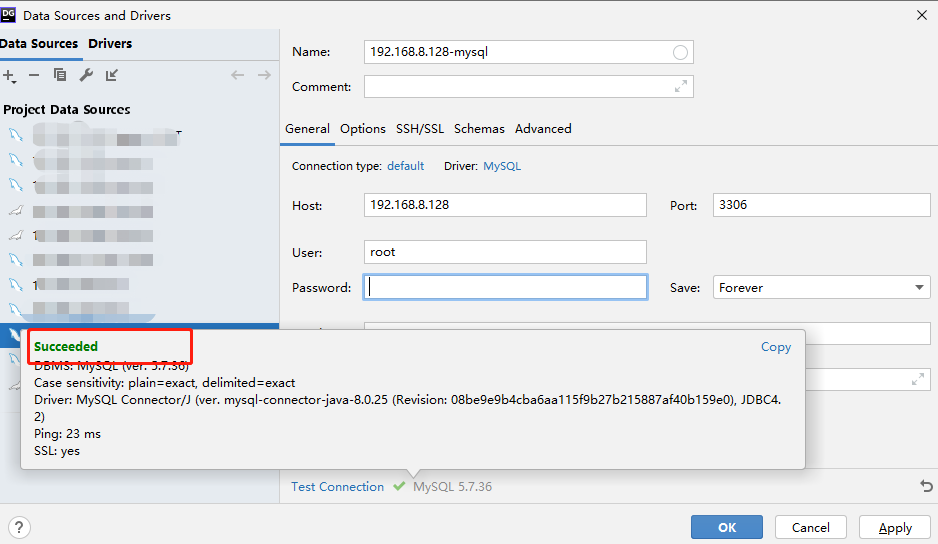938x544 pixels.
Task: Open the SSH/SSL tab
Action: pos(420,129)
